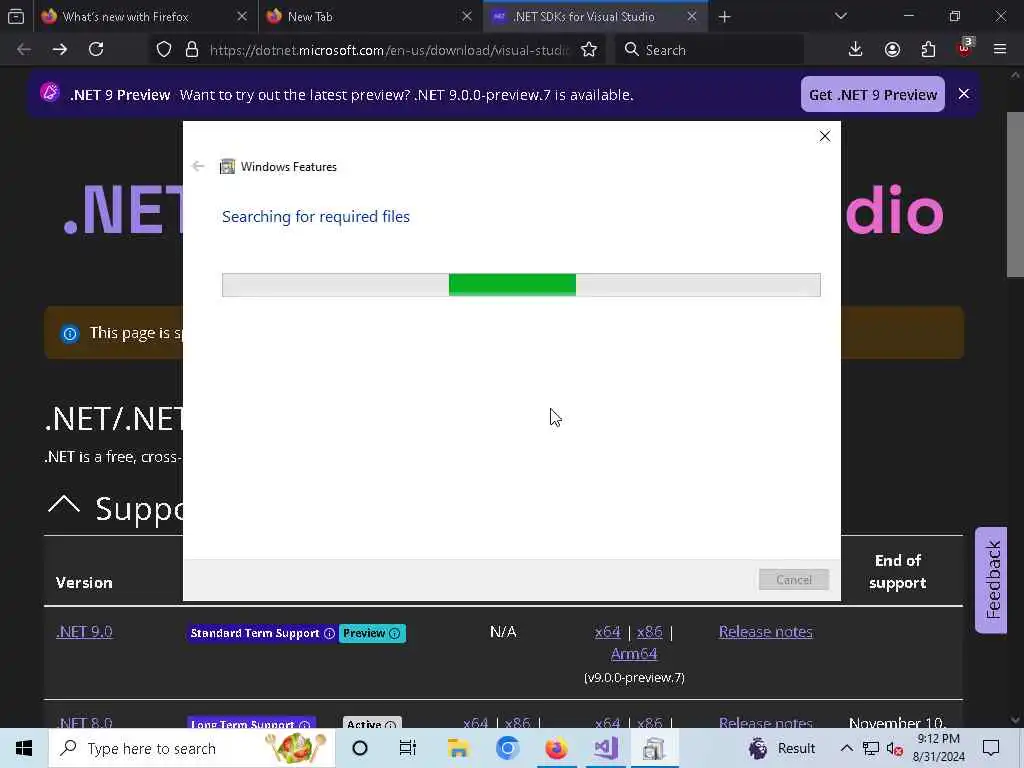Bookmark this page with the star icon

tap(588, 50)
